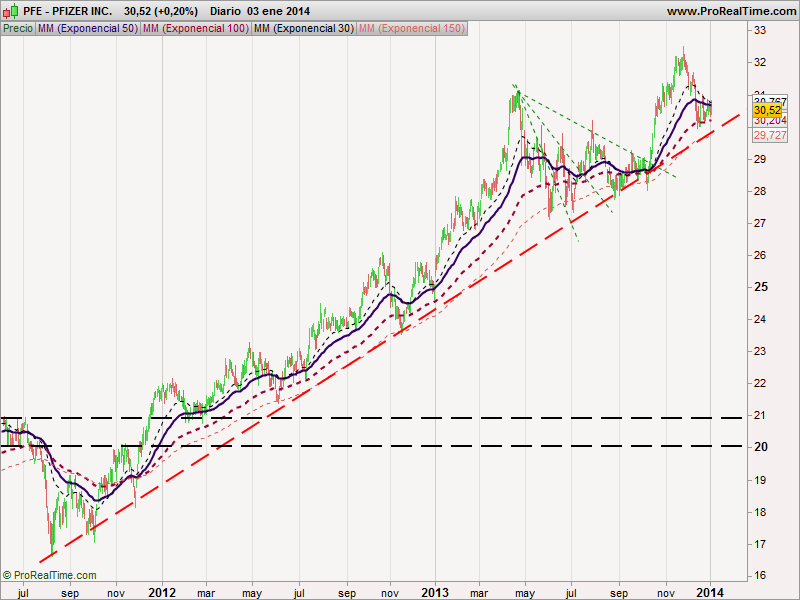Select the "MM (Exponencial 30)" legend label

[x=304, y=29]
